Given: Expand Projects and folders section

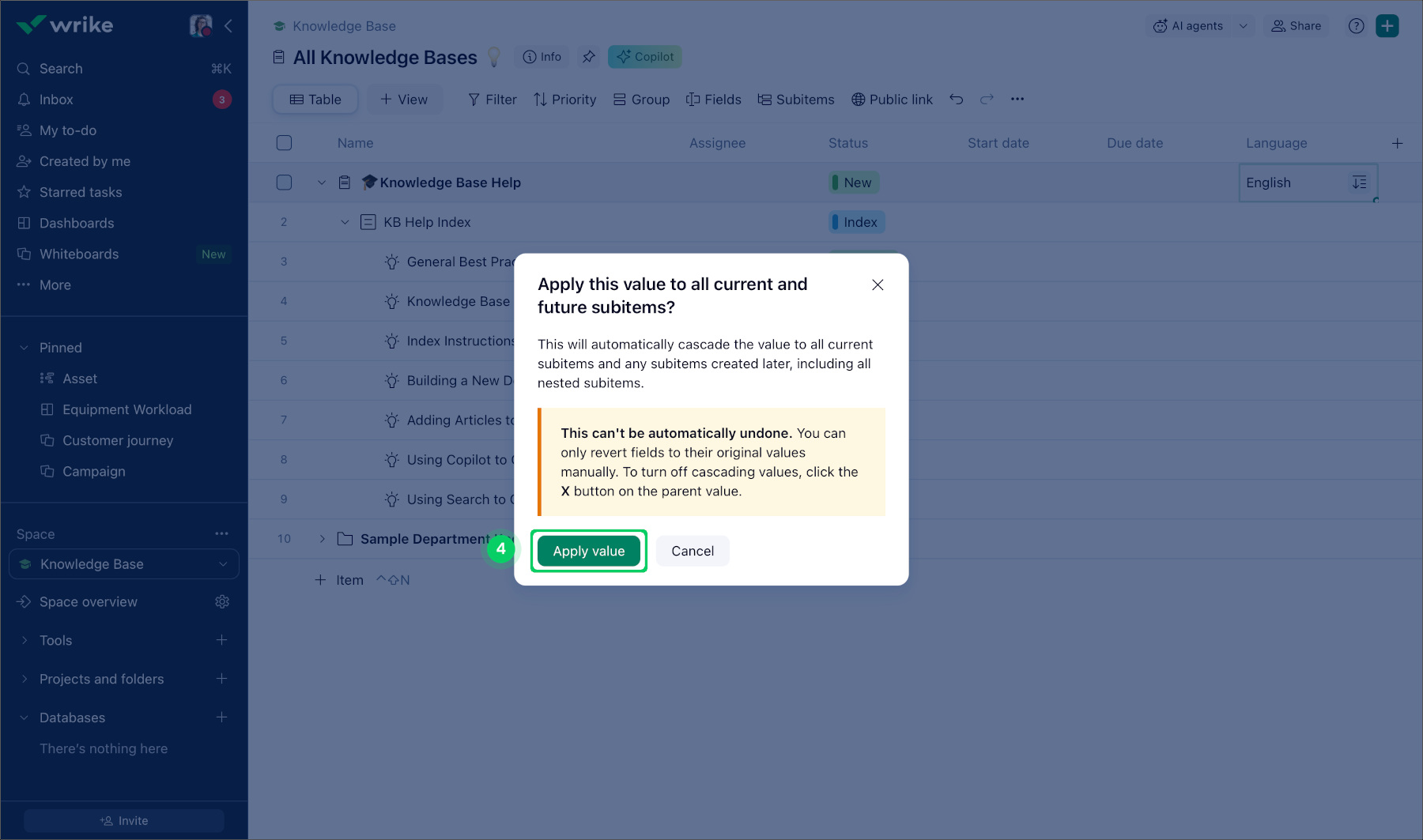Looking at the screenshot, I should pos(24,679).
